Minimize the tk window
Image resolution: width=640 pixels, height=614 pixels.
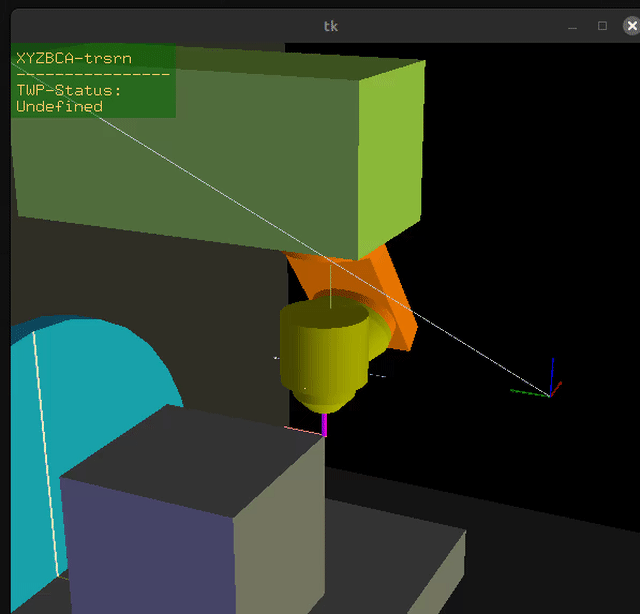(572, 27)
